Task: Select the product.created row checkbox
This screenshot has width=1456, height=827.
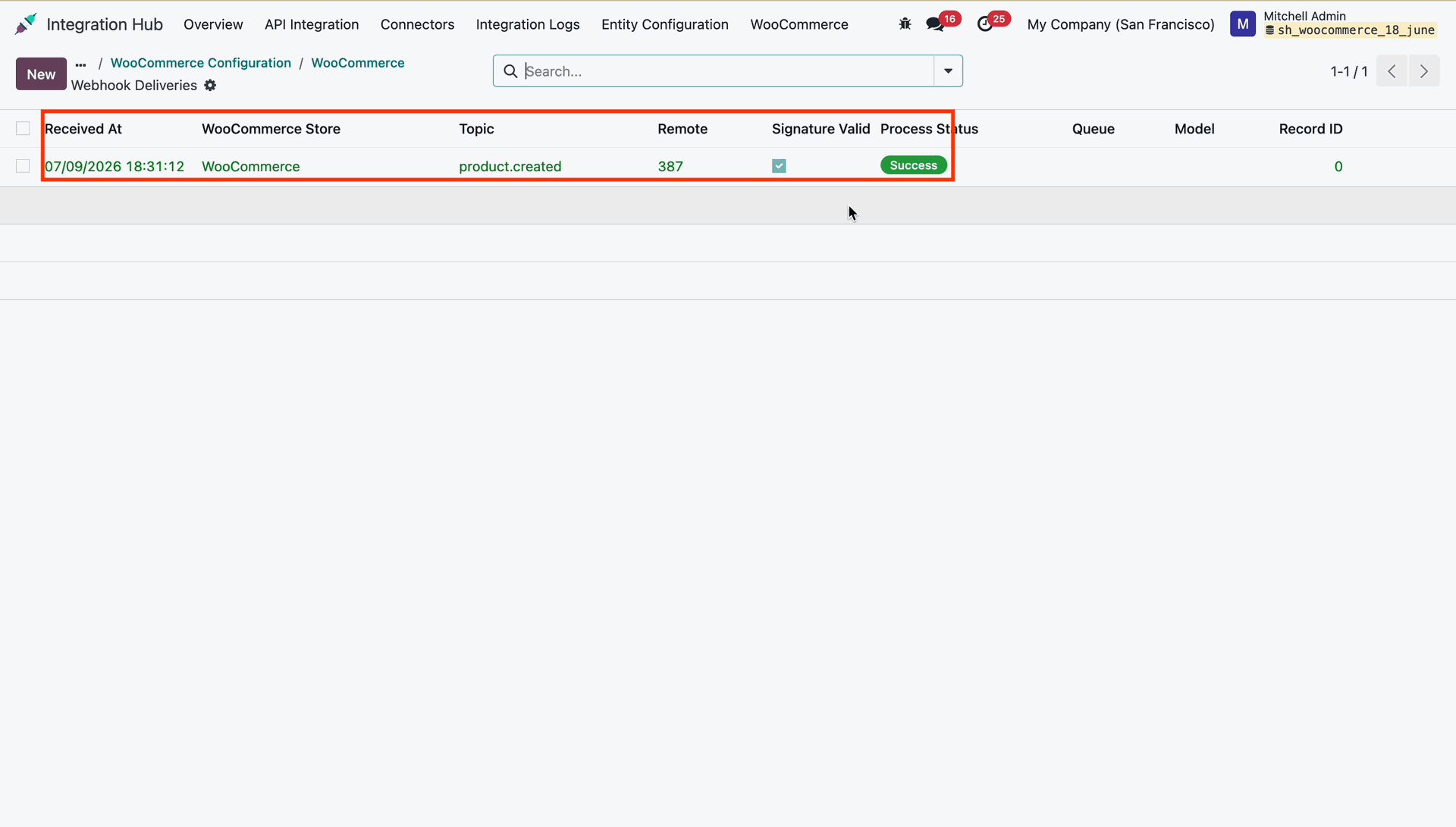Action: 23,166
